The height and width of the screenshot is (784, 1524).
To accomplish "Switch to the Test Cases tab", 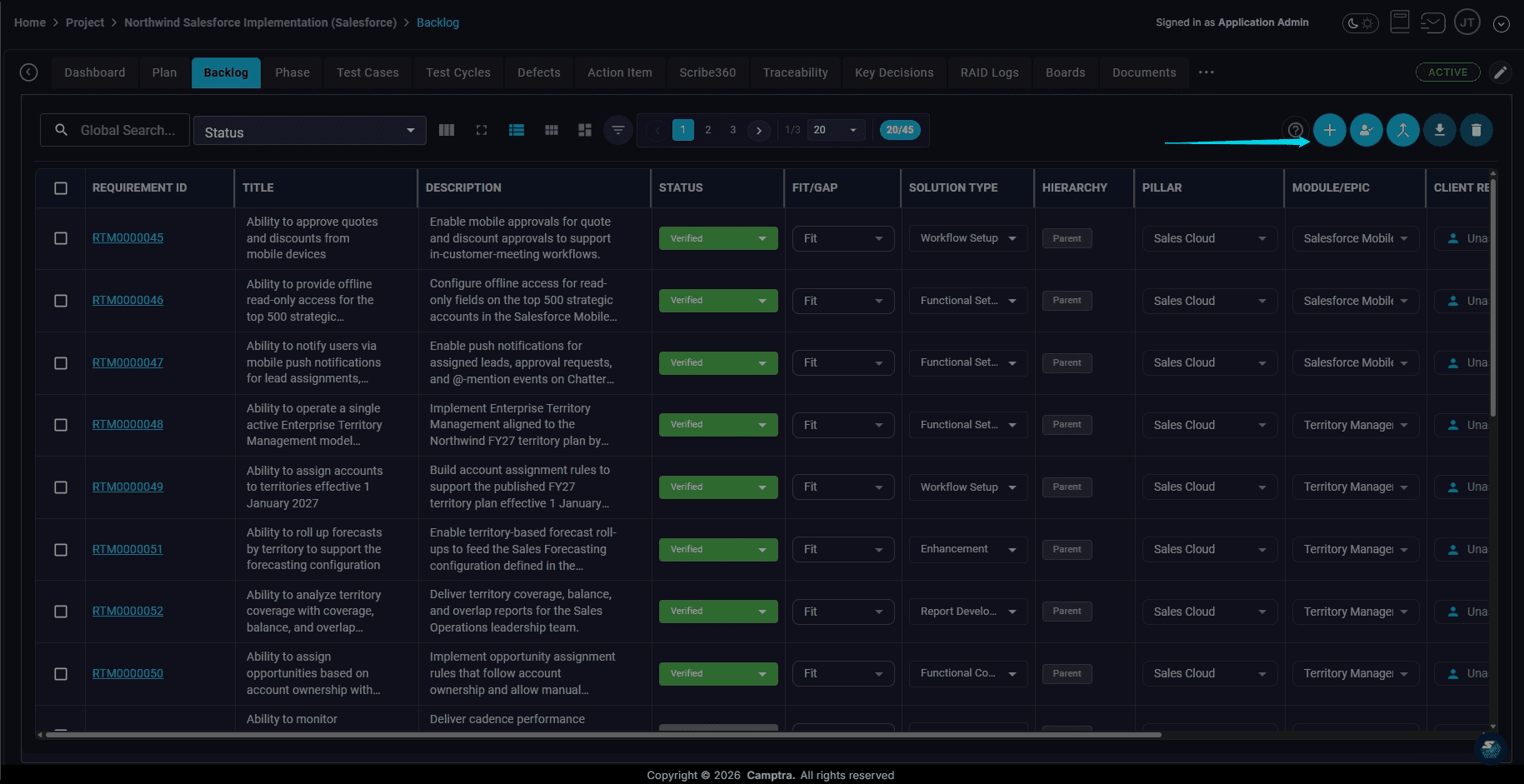I will point(367,72).
